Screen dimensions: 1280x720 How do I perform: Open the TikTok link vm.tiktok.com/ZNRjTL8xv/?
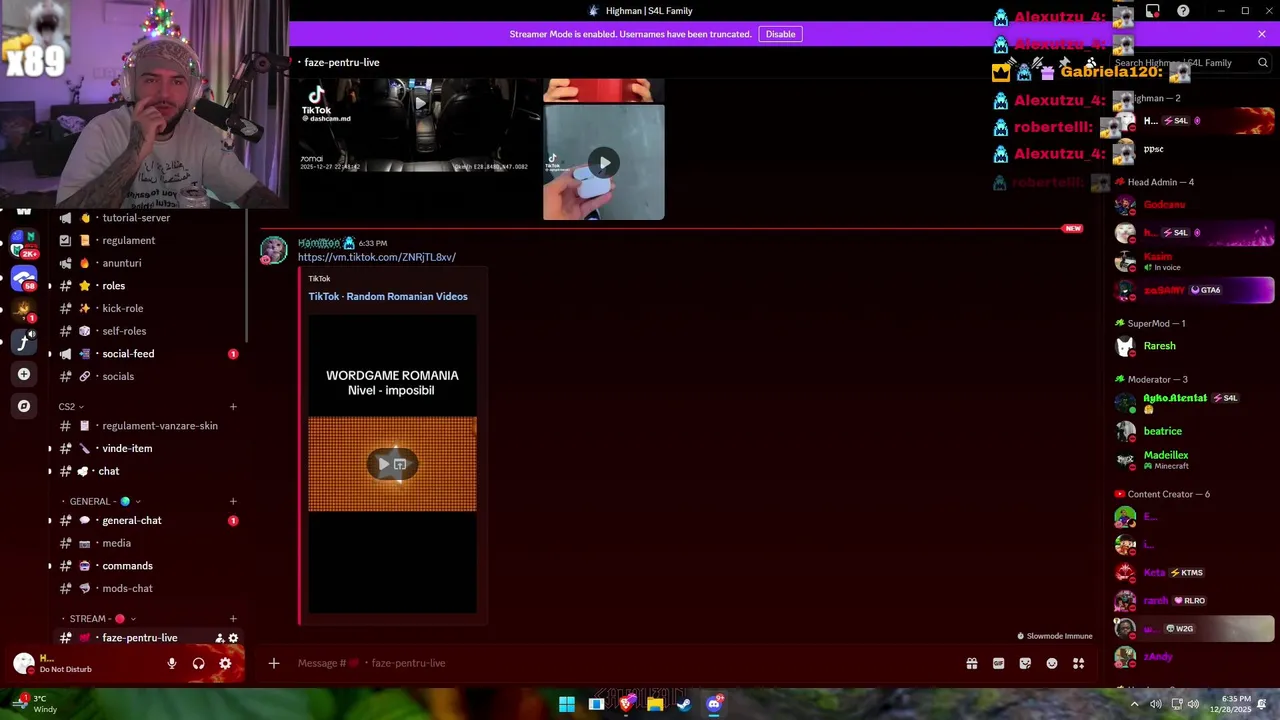377,257
